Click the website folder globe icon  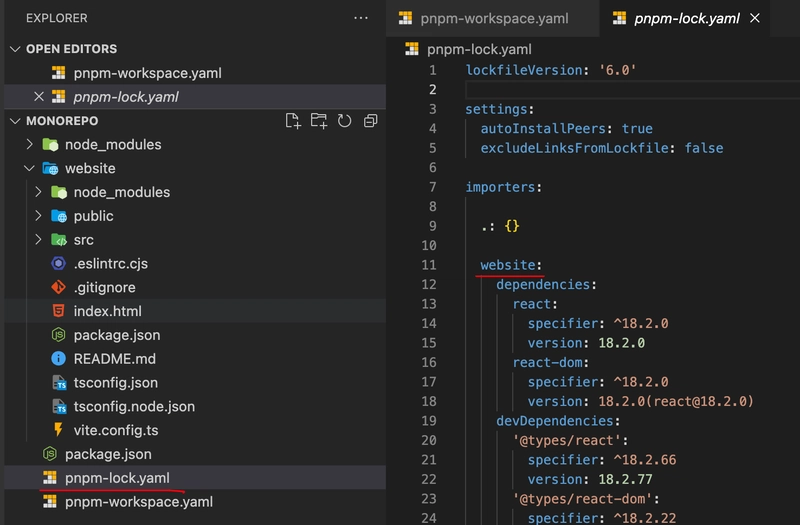tap(50, 168)
